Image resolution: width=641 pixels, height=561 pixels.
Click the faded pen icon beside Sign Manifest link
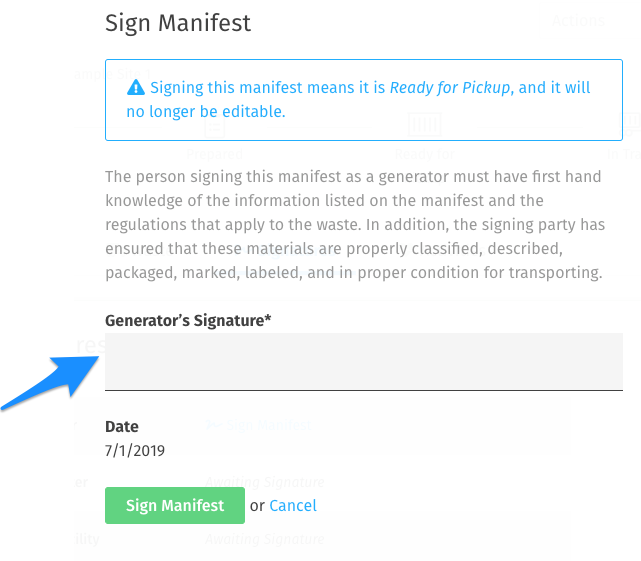click(x=213, y=426)
